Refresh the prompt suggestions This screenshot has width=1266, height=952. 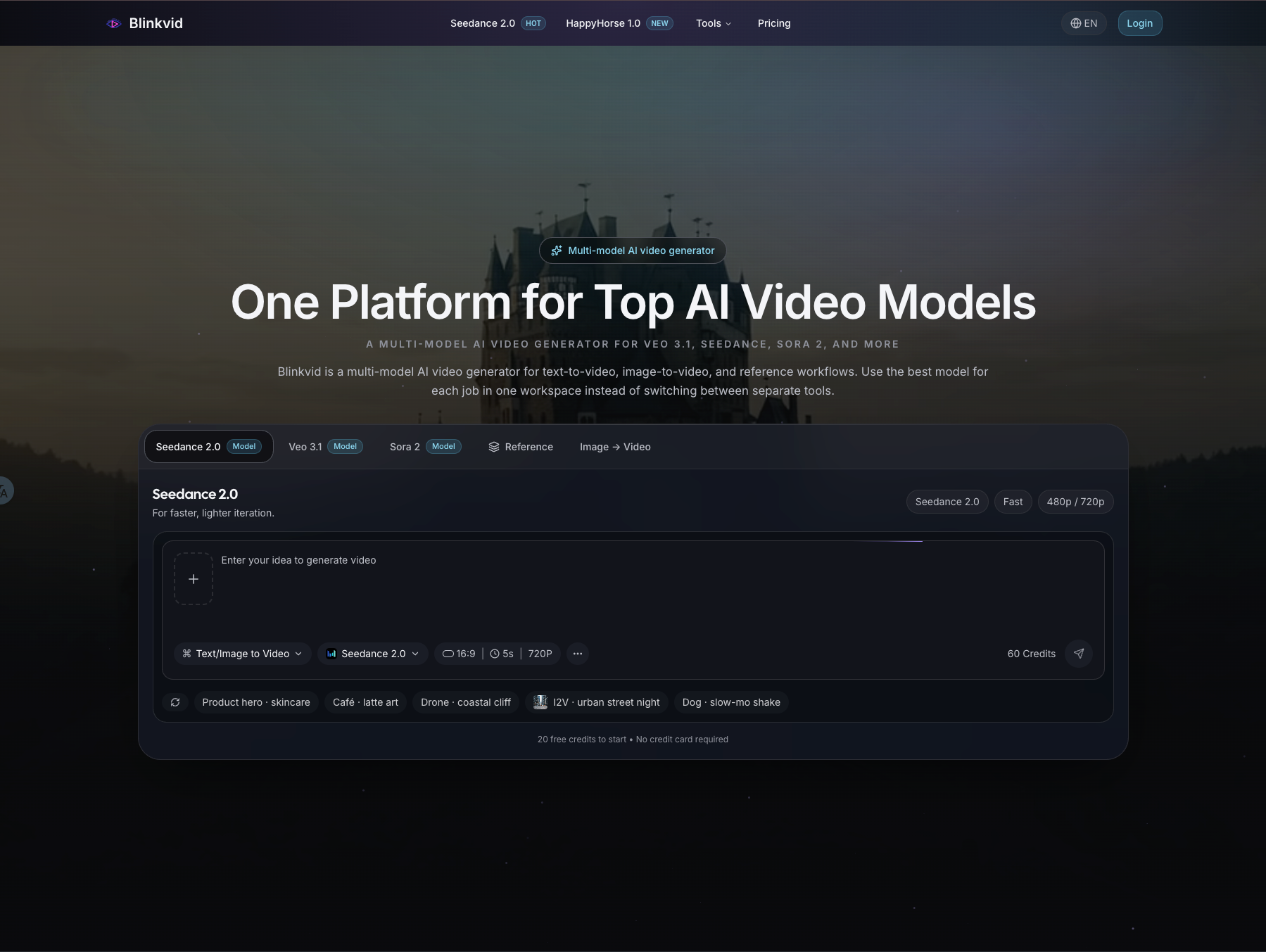(175, 702)
